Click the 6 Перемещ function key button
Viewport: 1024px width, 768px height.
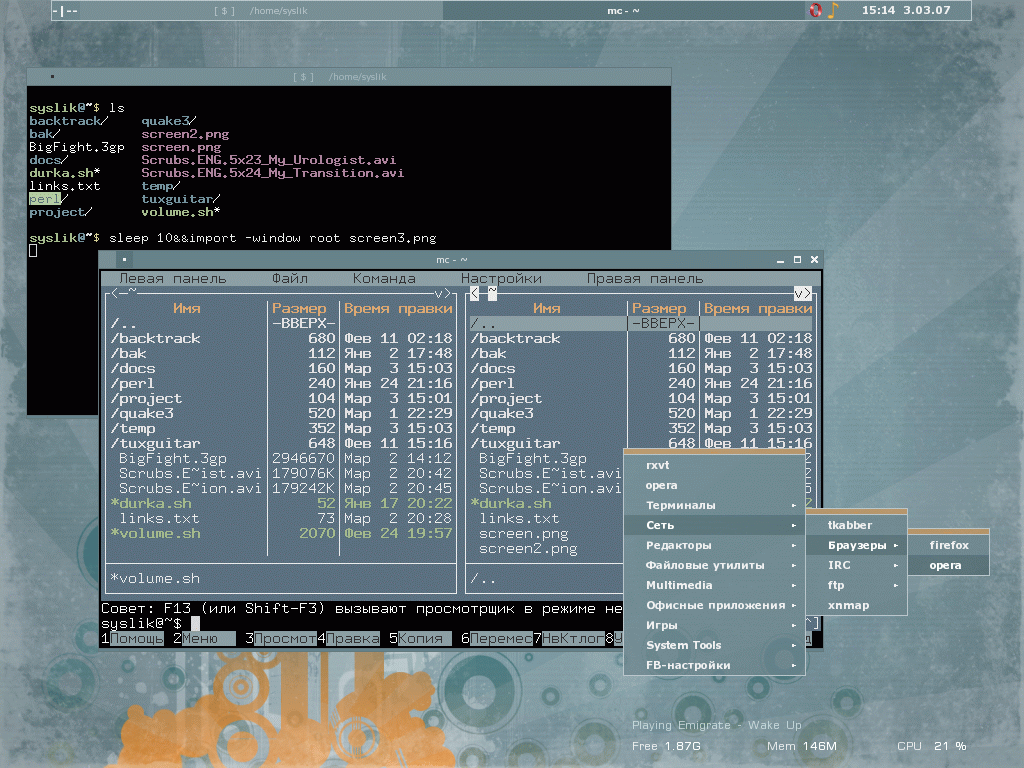click(497, 639)
